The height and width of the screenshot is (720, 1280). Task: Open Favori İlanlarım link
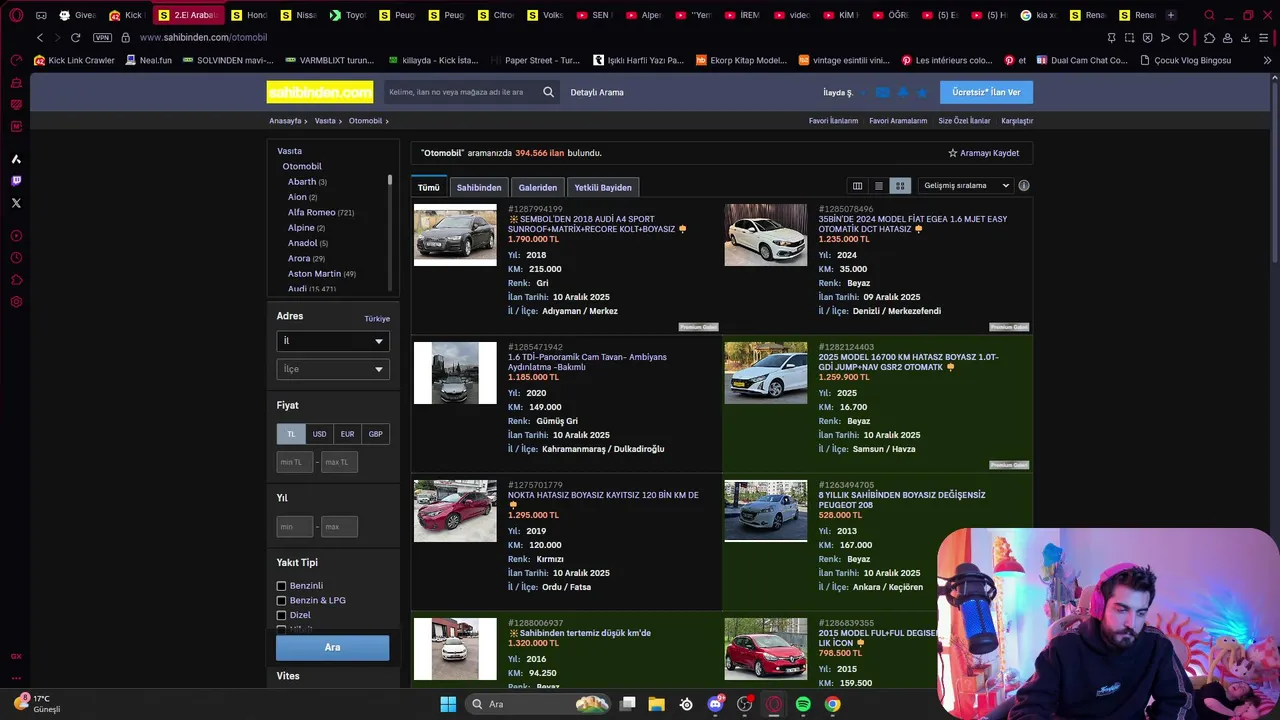[833, 121]
